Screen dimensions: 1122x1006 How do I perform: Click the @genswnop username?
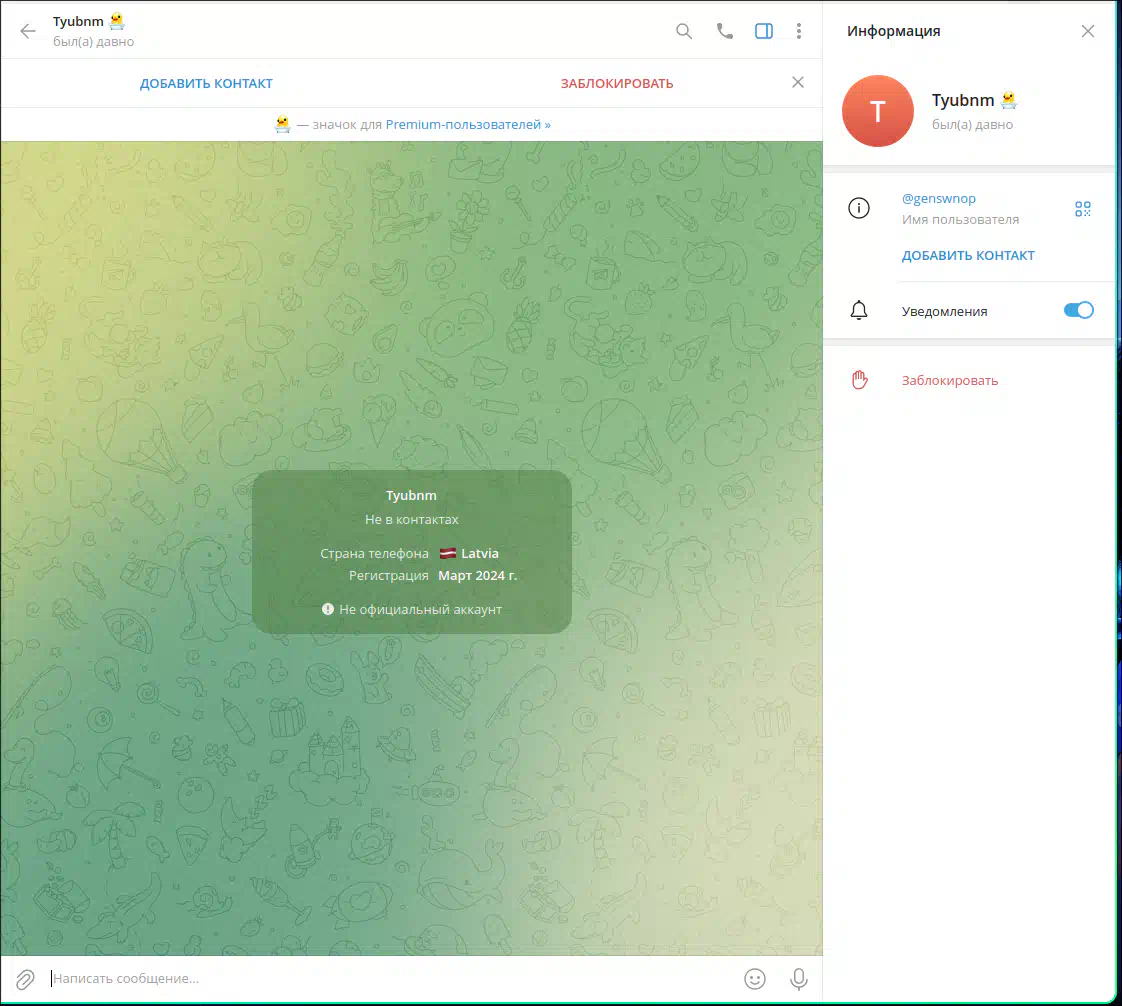939,198
